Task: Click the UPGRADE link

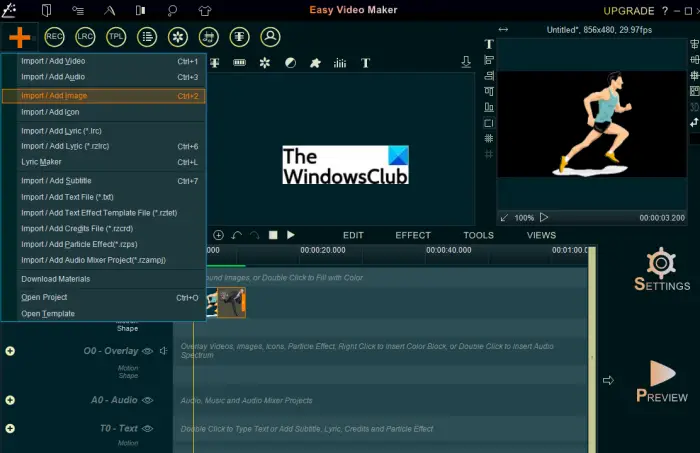Action: (629, 11)
